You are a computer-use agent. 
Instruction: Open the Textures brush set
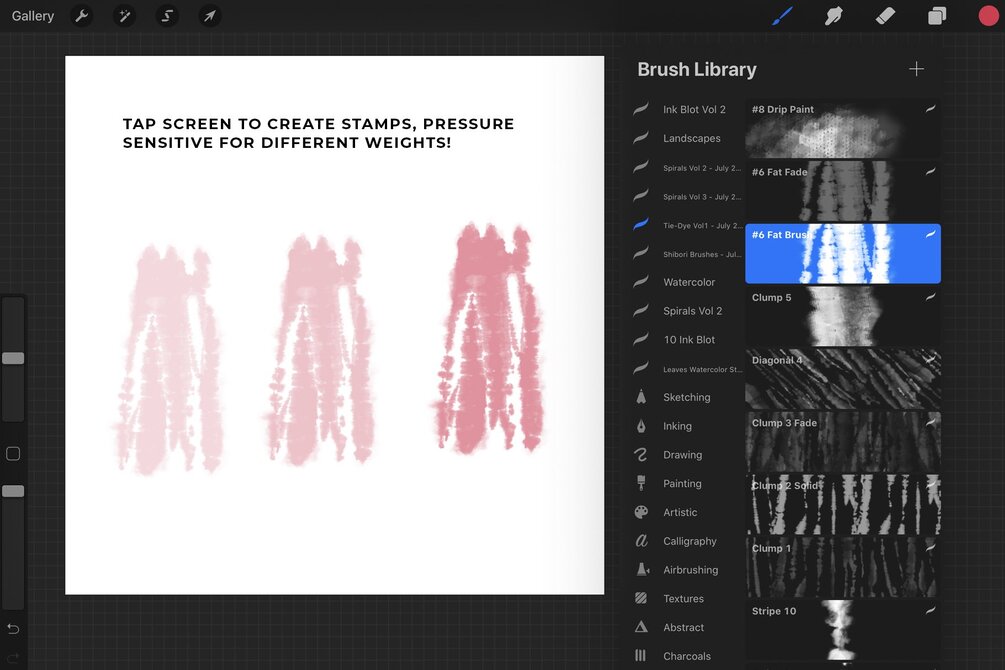[x=683, y=599]
